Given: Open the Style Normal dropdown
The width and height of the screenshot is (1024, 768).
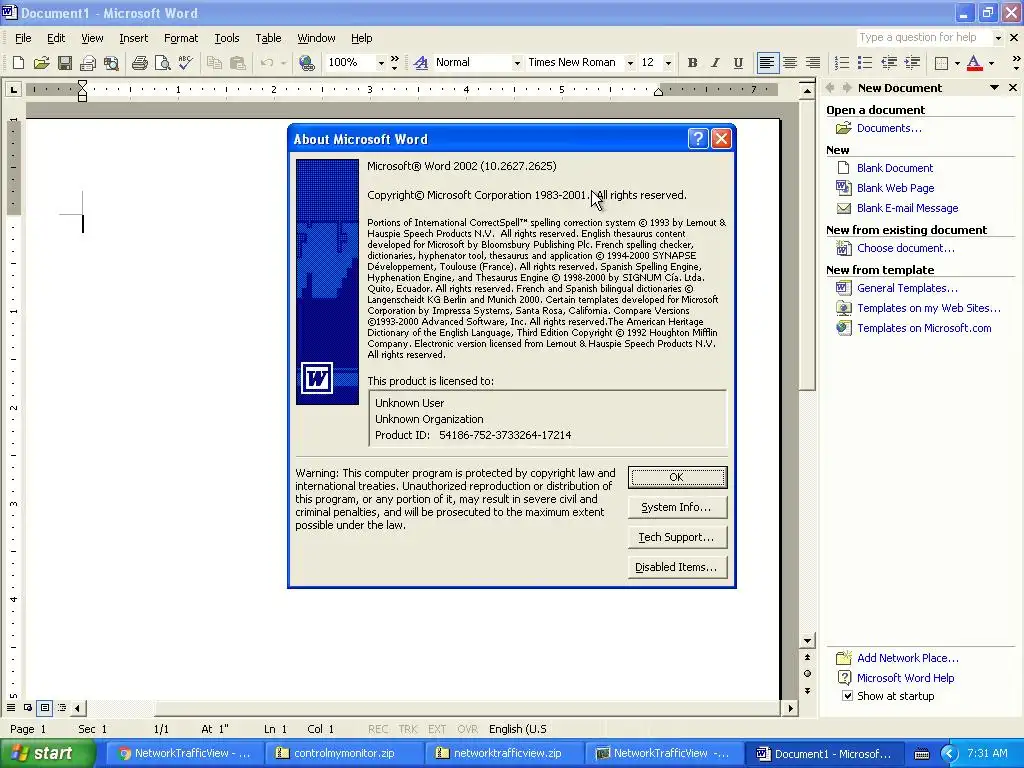Looking at the screenshot, I should pyautogui.click(x=517, y=63).
